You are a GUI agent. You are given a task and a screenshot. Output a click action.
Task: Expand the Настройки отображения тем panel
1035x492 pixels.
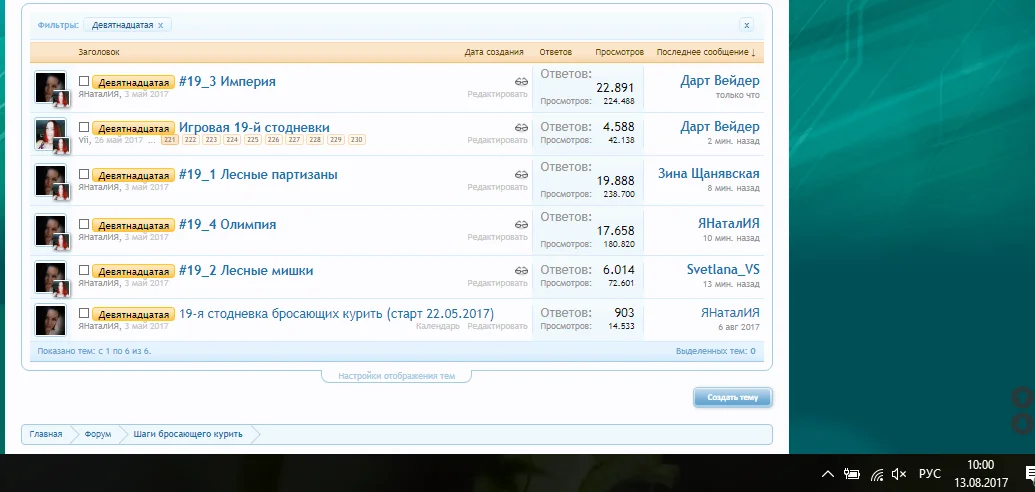click(x=396, y=376)
